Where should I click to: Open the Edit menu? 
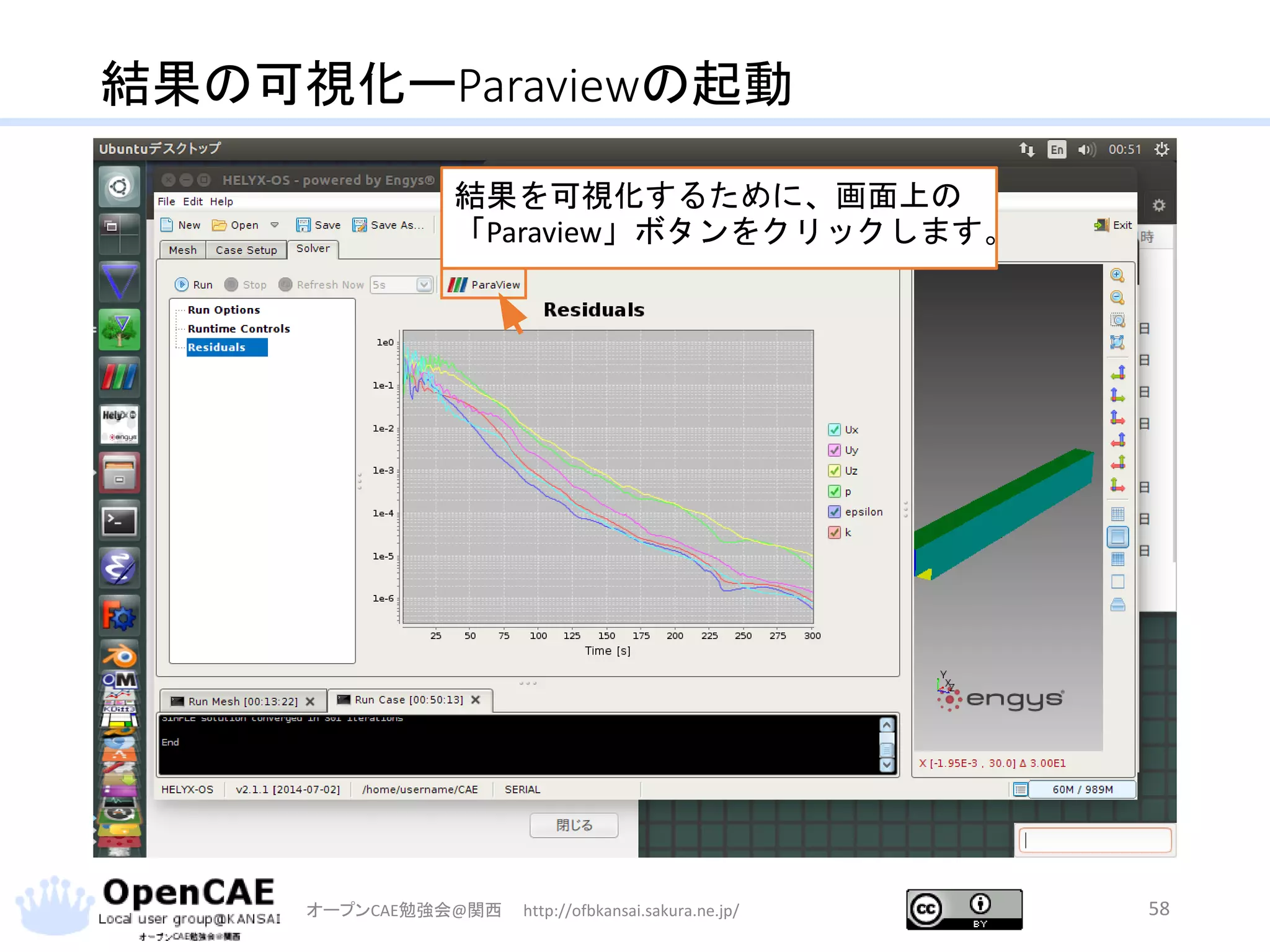193,201
